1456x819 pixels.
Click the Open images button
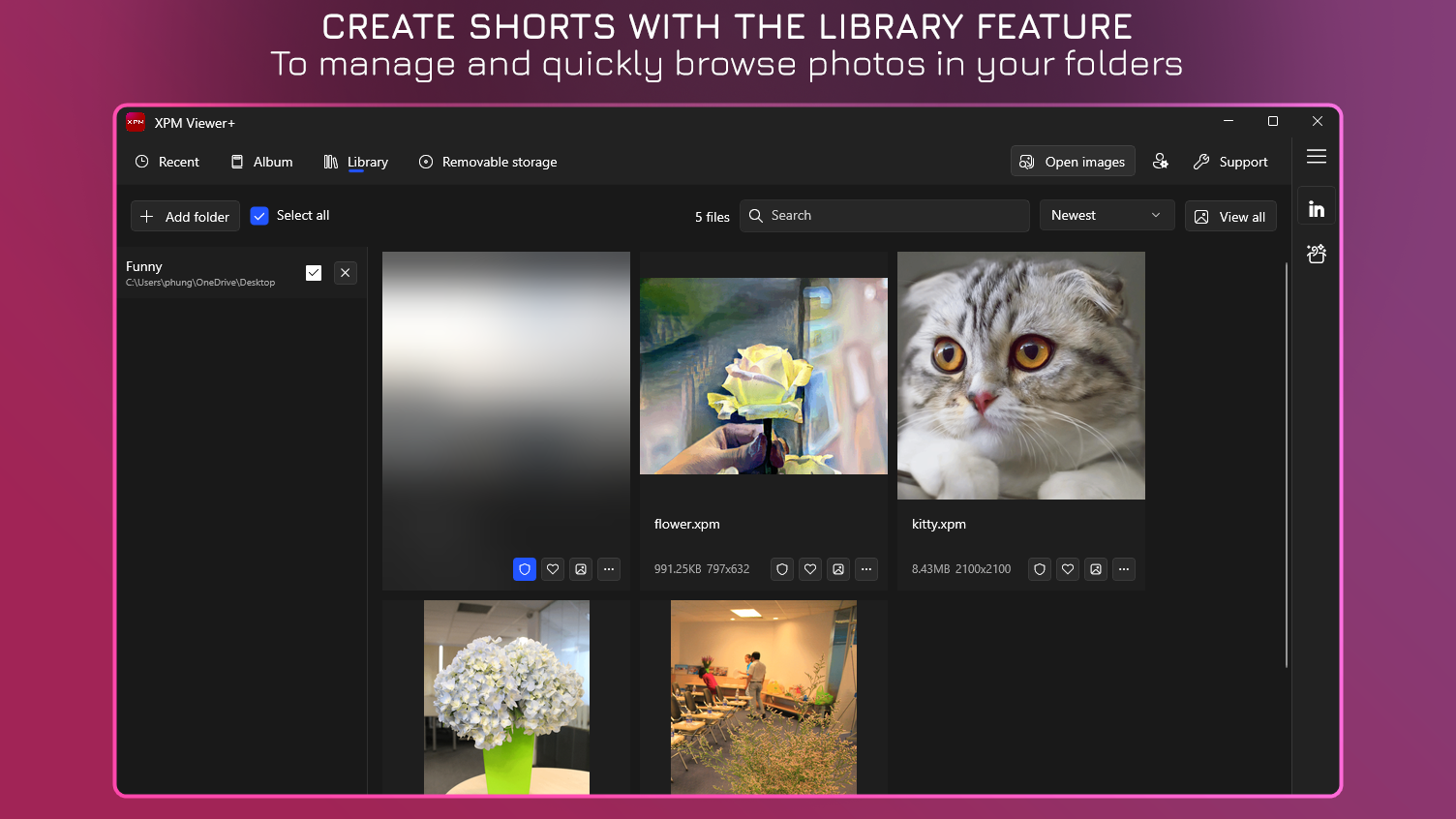pyautogui.click(x=1073, y=162)
